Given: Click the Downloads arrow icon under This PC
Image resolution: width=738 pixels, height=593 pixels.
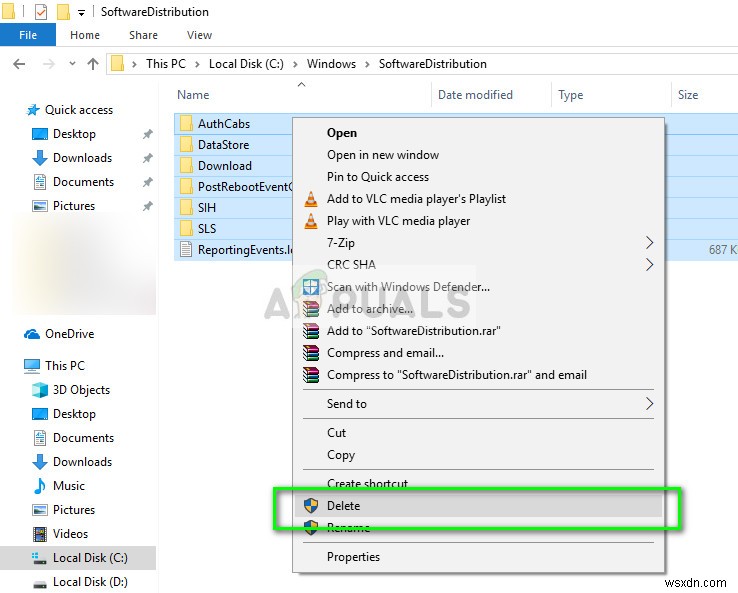Looking at the screenshot, I should tap(40, 462).
